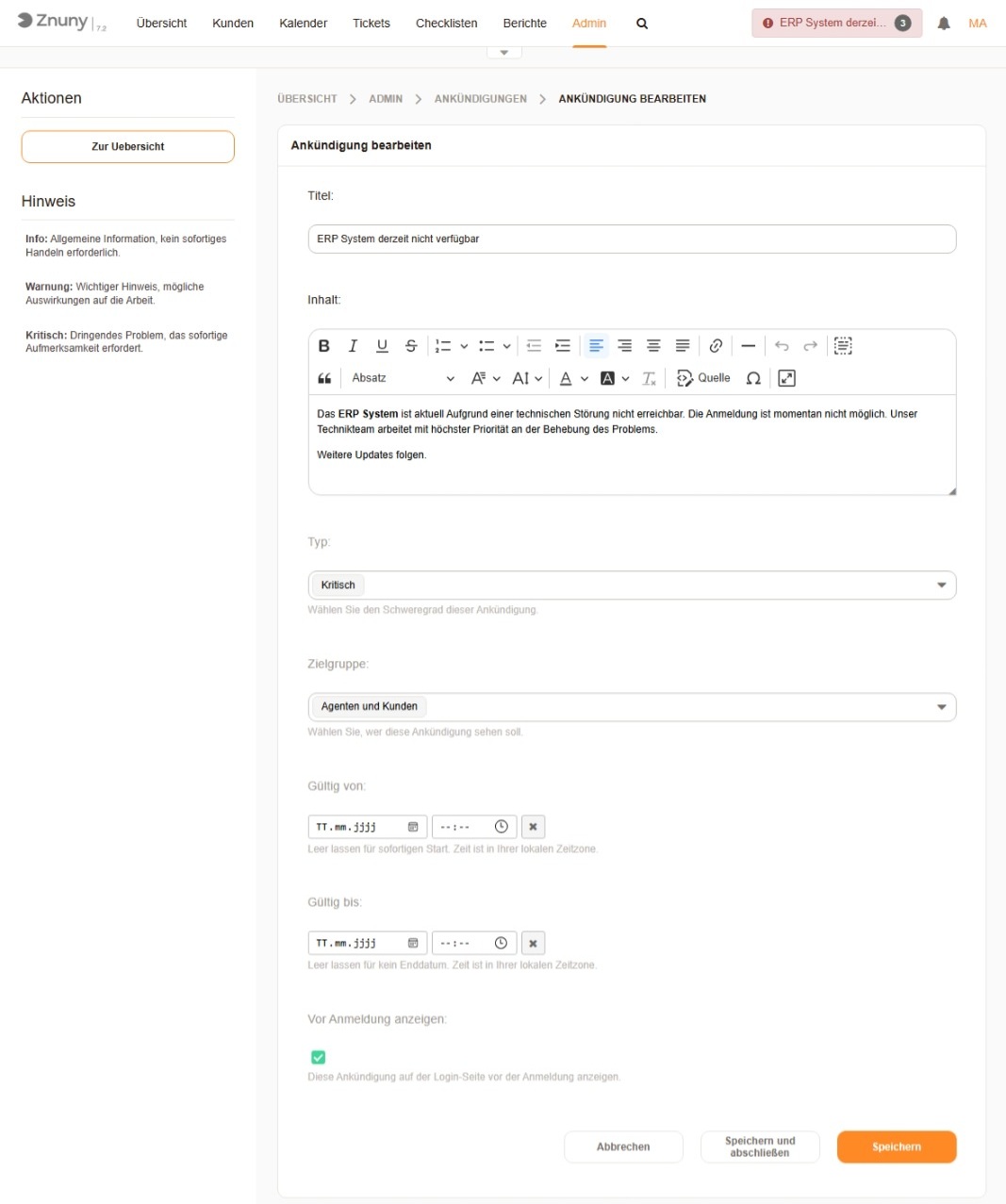Apply italic formatting in editor
1006x1204 pixels.
point(353,346)
